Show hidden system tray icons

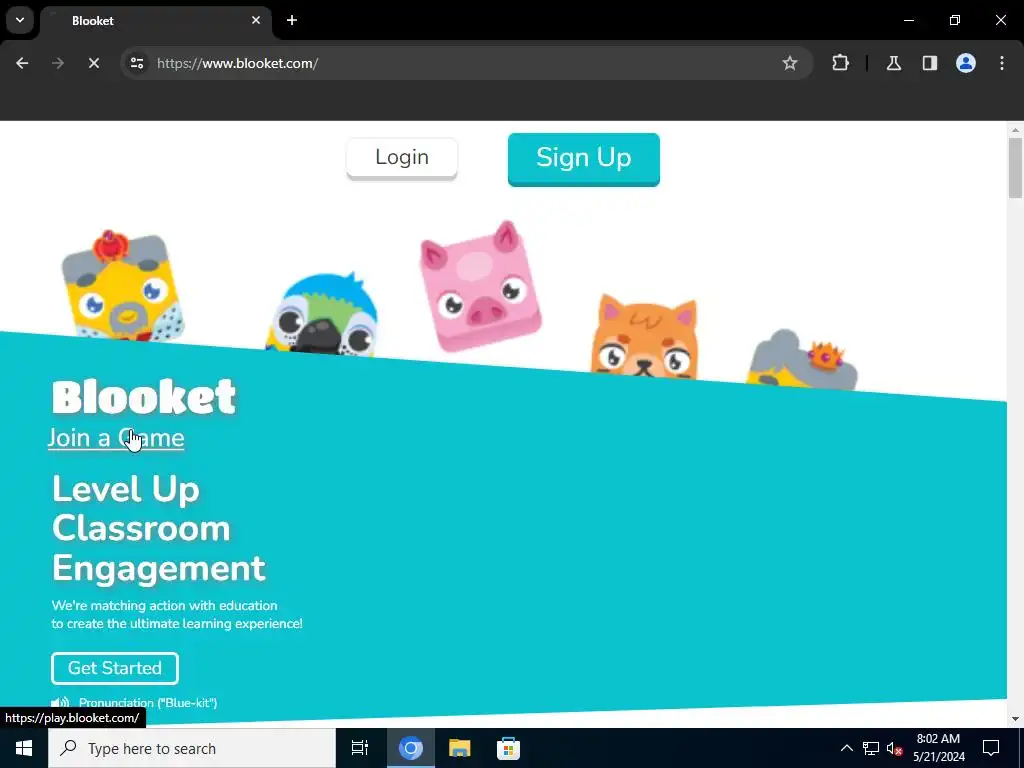point(846,748)
